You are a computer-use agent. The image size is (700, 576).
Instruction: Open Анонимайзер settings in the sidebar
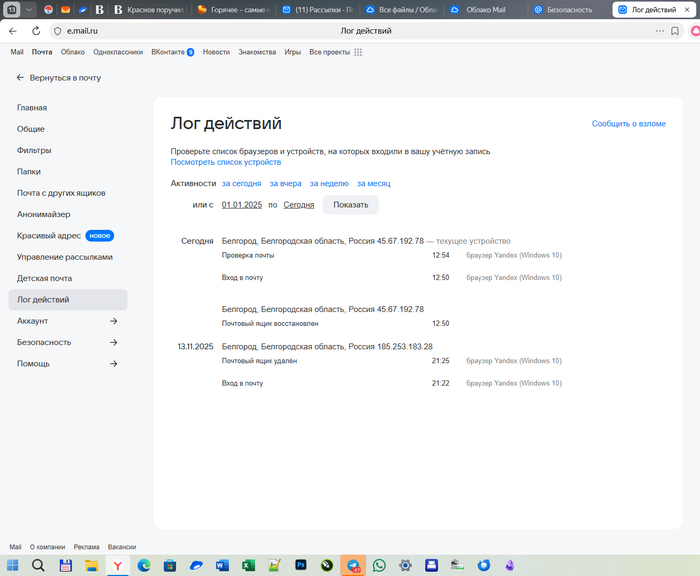coord(44,214)
